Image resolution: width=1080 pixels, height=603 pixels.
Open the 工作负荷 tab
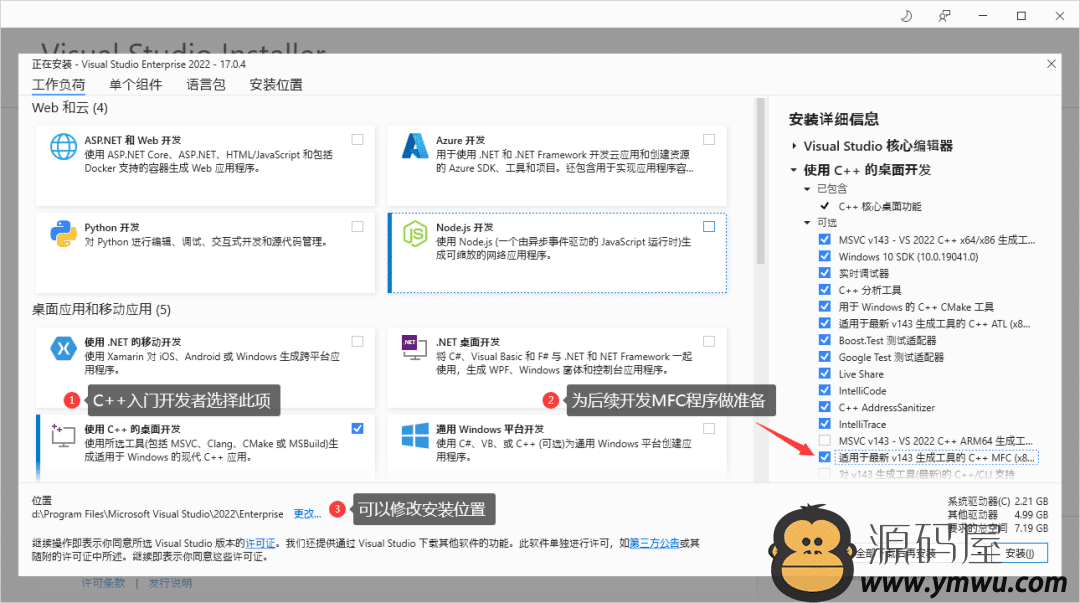(x=59, y=85)
